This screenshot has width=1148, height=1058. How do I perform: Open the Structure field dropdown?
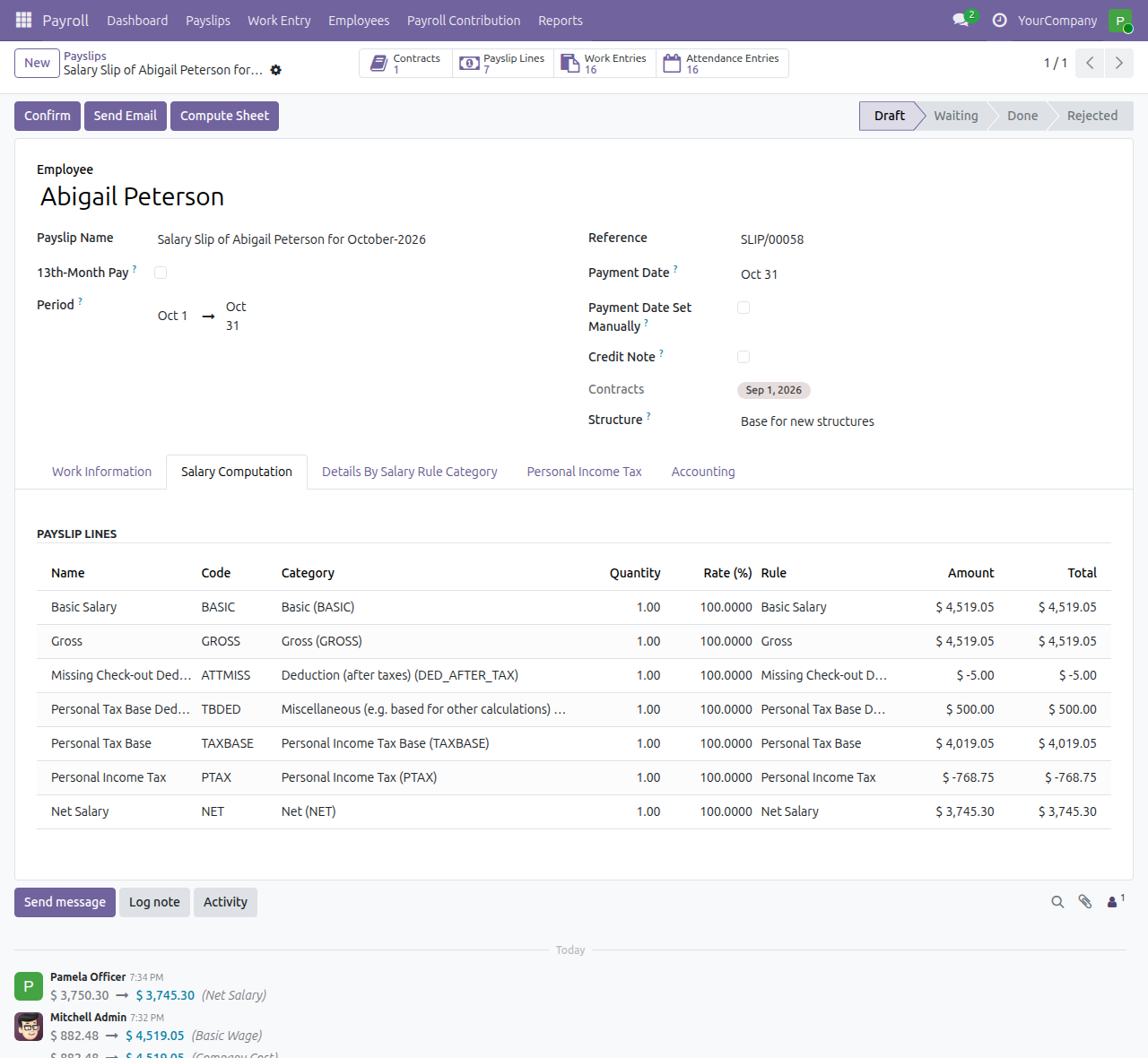924,421
